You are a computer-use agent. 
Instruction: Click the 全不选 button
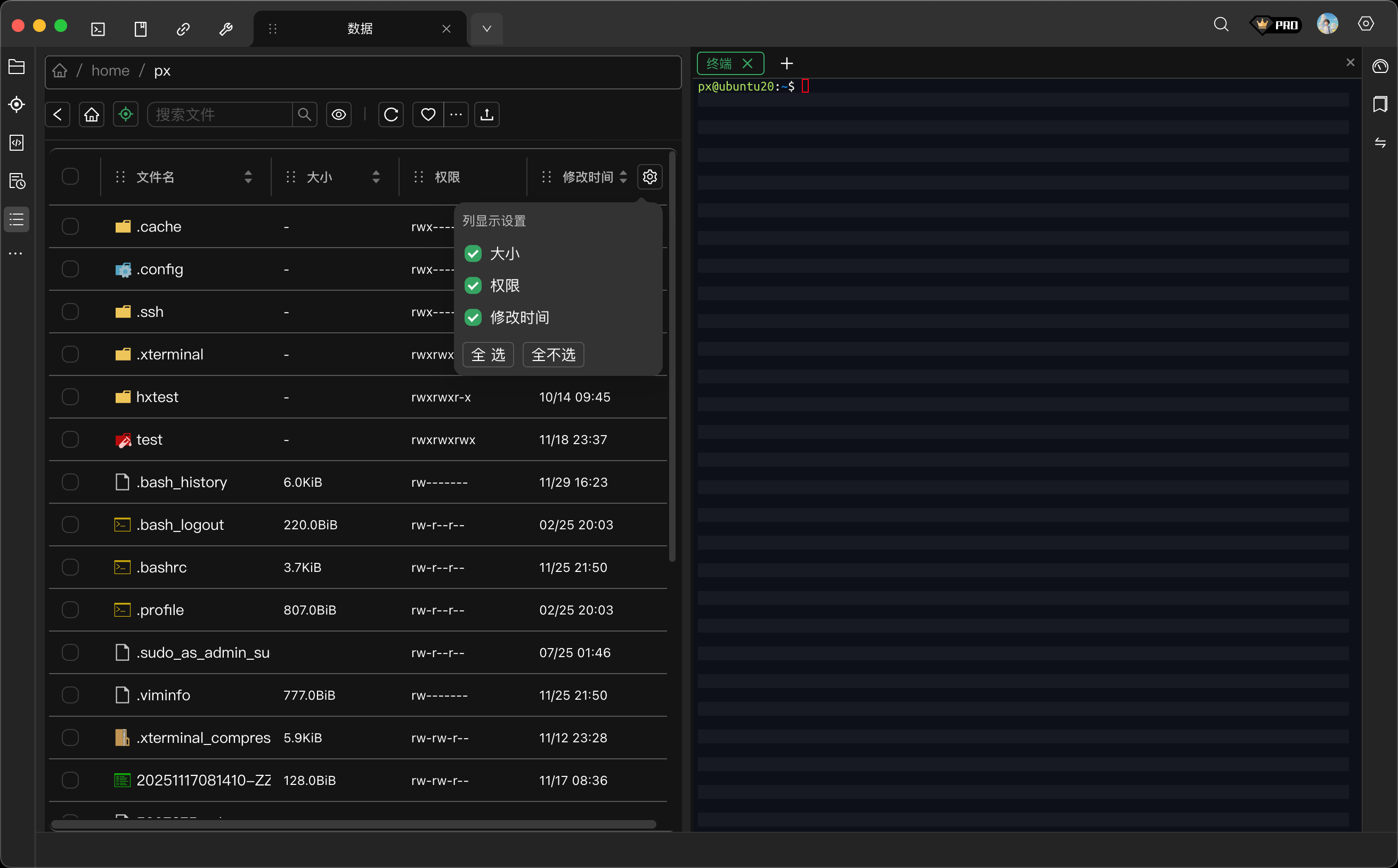point(553,355)
